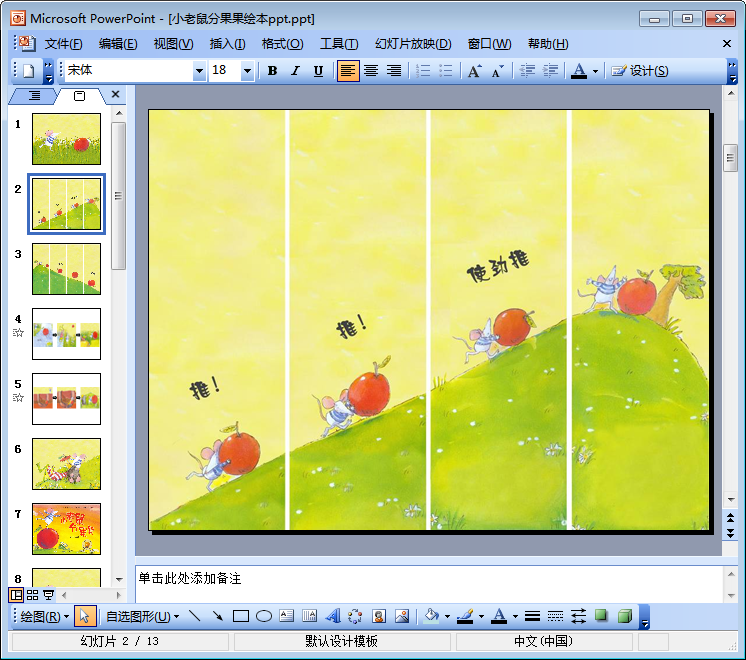Screen dimensions: 746x660
Task: Increase font size with large A icon
Action: (474, 71)
